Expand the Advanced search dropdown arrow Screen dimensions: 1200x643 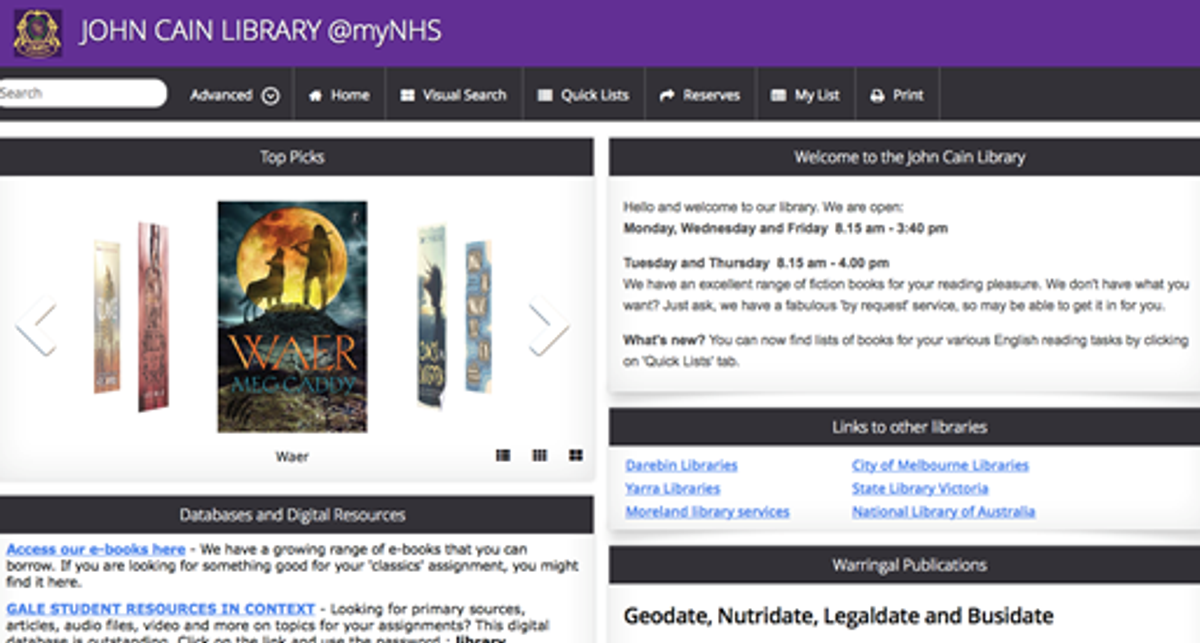click(270, 96)
